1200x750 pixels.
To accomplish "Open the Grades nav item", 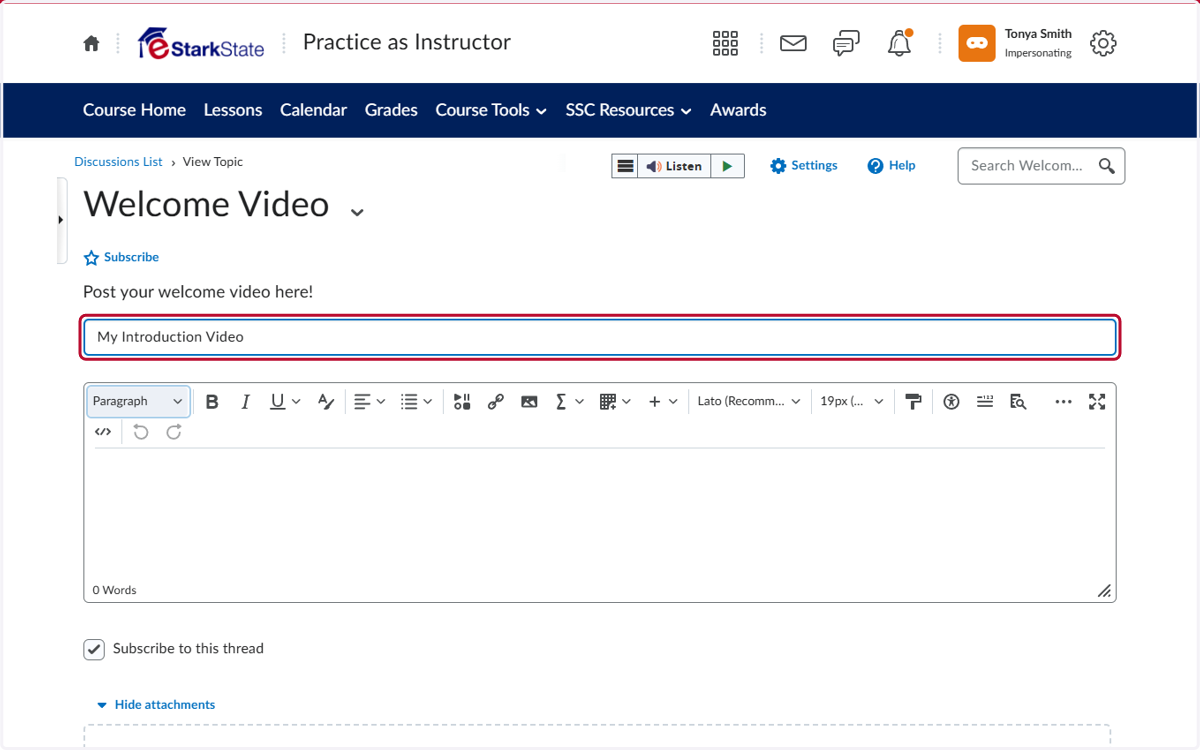I will 391,110.
